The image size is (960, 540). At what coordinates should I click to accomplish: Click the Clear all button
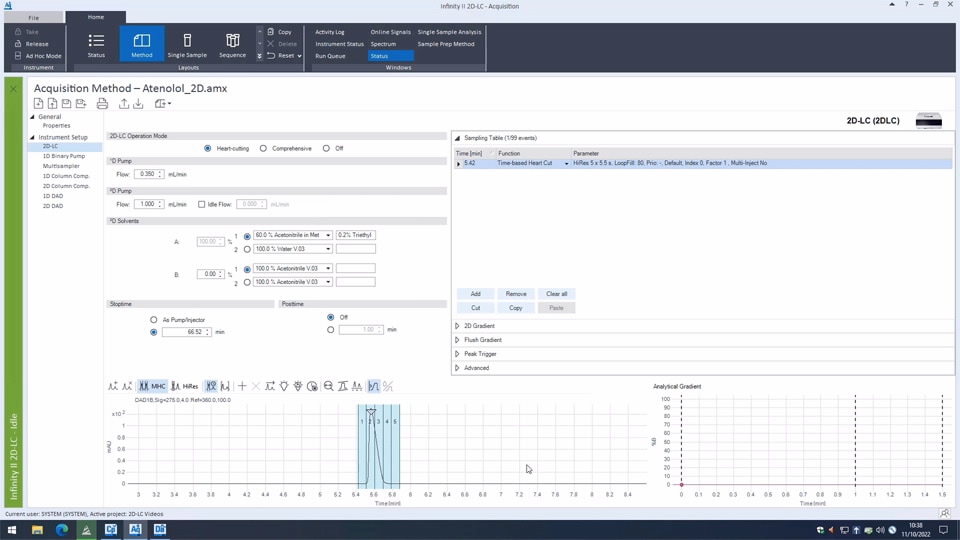click(556, 294)
